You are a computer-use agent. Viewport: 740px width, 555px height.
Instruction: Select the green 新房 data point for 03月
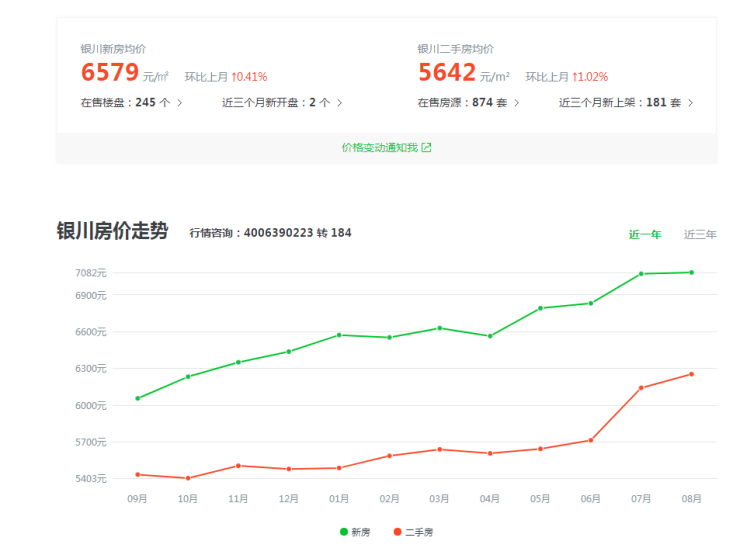[440, 328]
